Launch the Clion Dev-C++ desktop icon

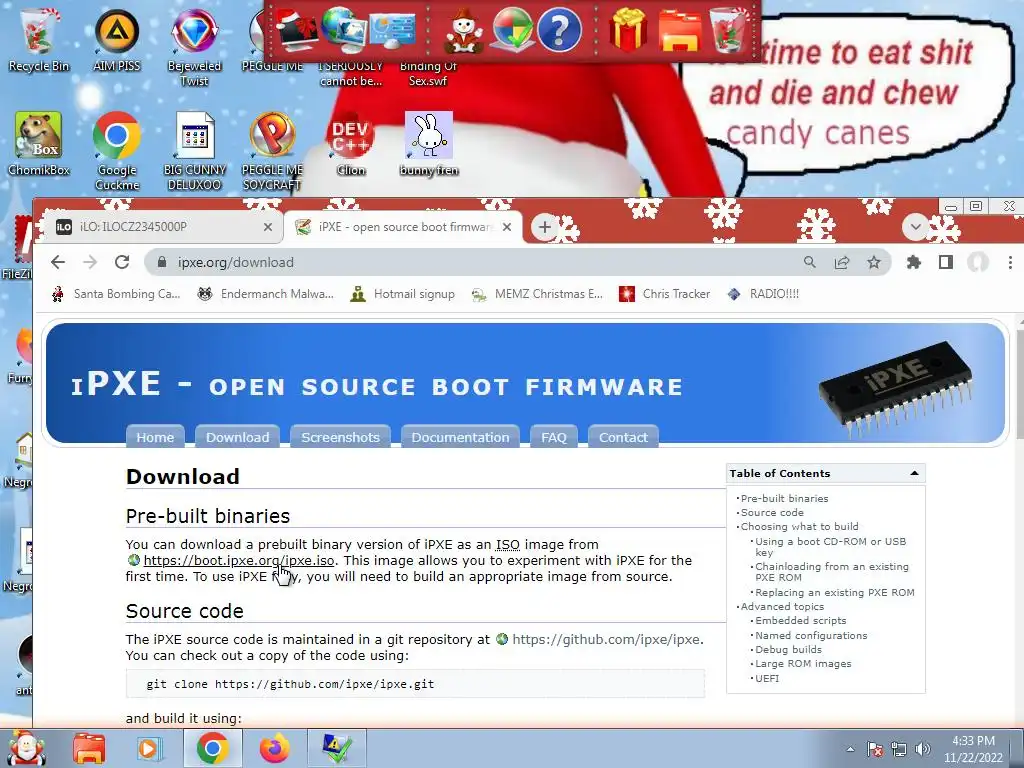click(x=351, y=144)
